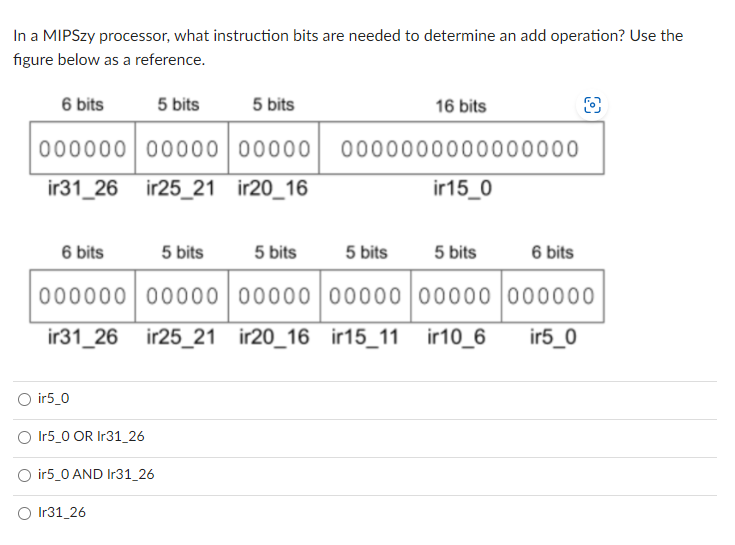Image resolution: width=735 pixels, height=545 pixels.
Task: Click the '16 bits' header label
Action: click(461, 106)
